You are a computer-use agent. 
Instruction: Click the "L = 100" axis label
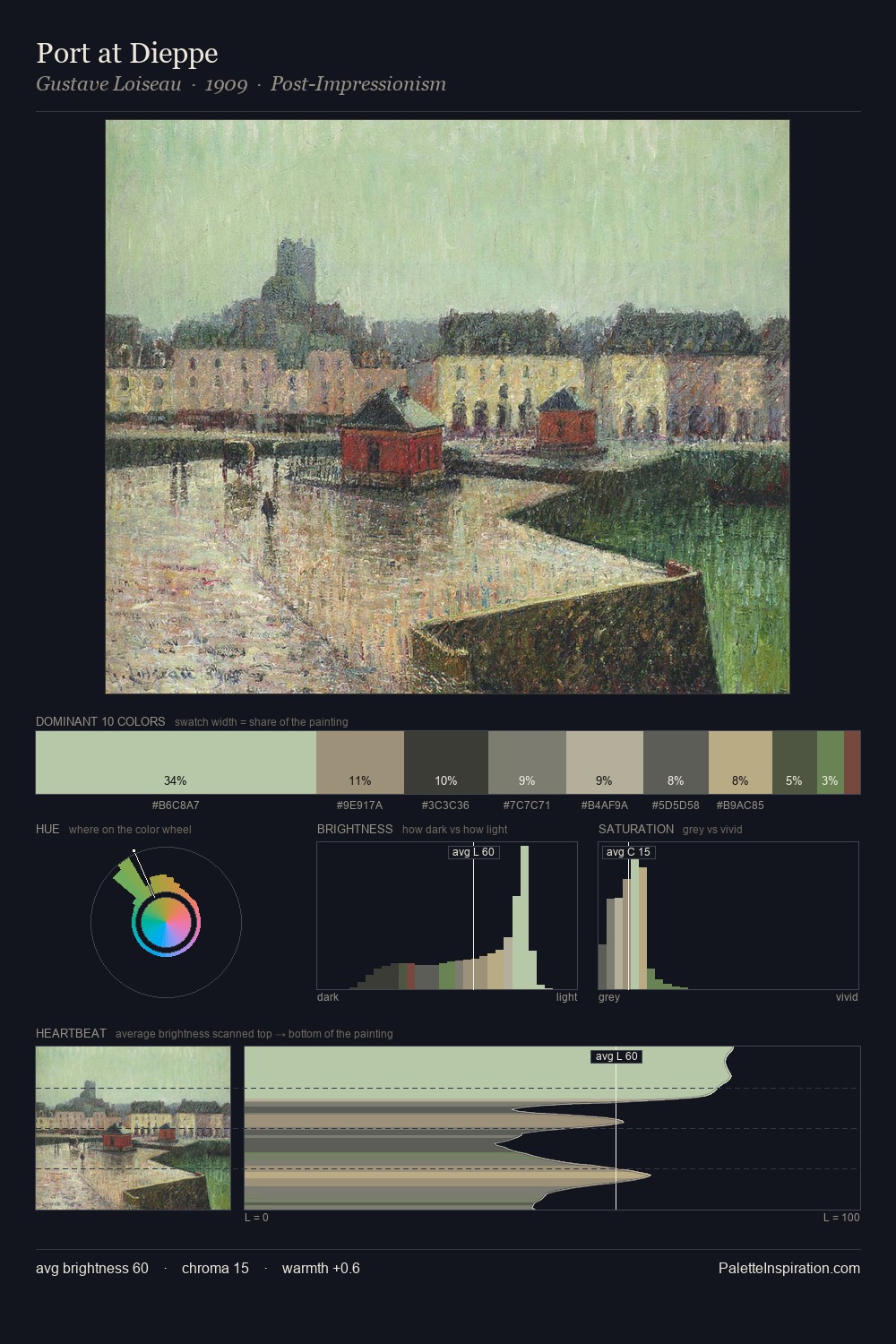(841, 1218)
